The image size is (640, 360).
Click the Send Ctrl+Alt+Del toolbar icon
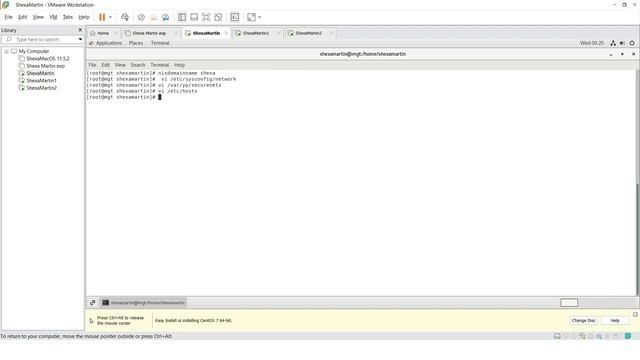(x=125, y=17)
